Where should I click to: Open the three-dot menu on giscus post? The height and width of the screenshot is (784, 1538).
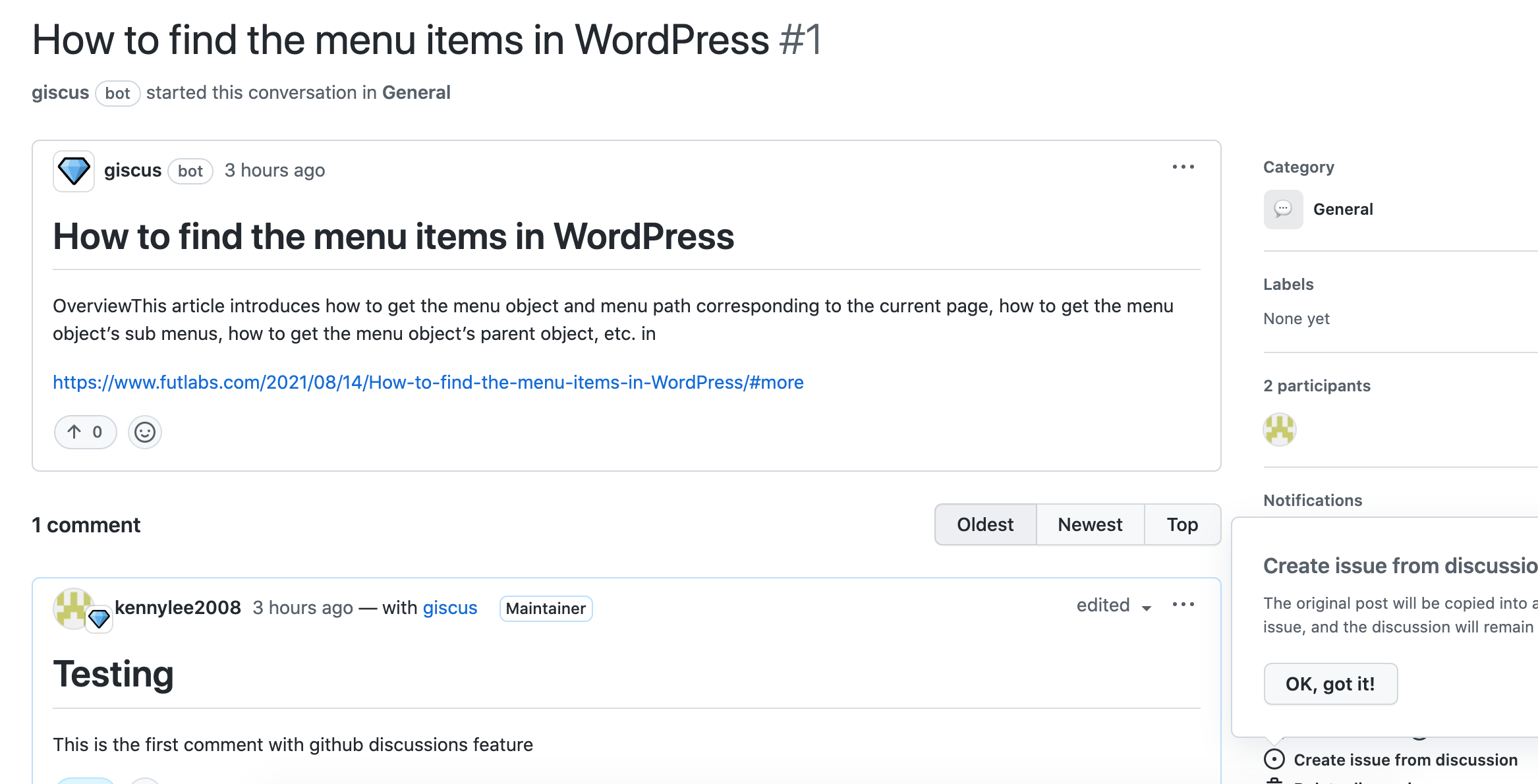pos(1183,167)
